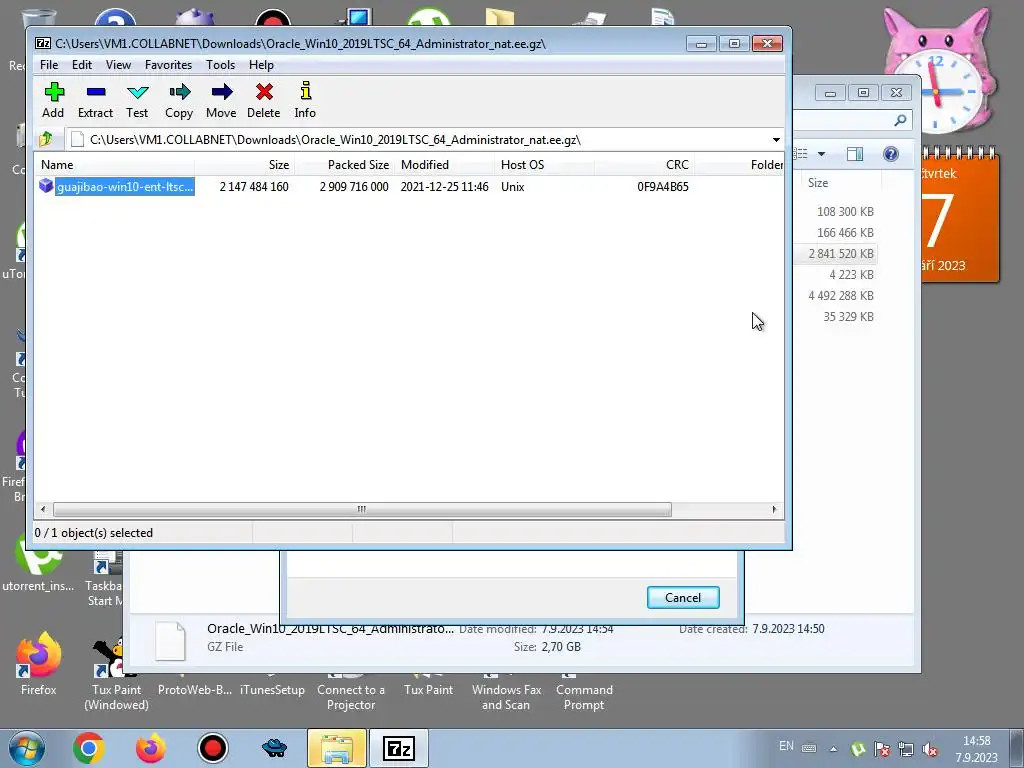Click the muted volume tray icon
1024x768 pixels.
pyautogui.click(x=929, y=749)
